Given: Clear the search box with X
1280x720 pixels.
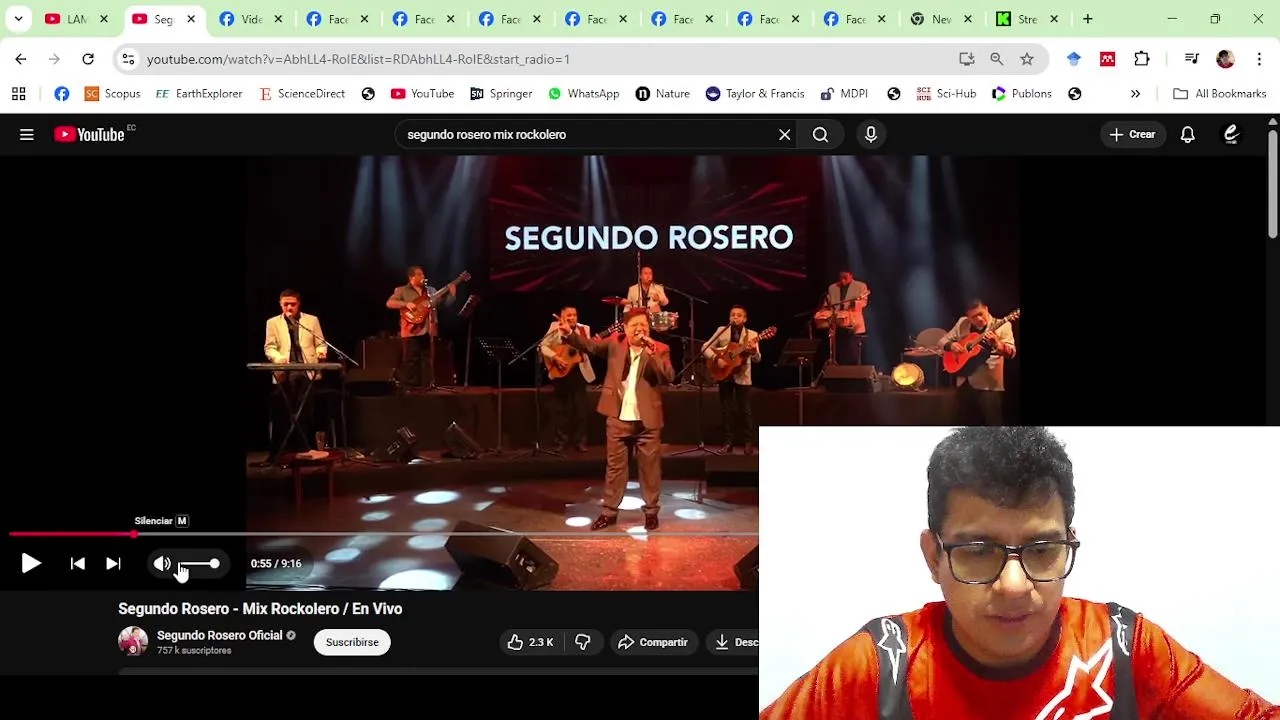Looking at the screenshot, I should 785,134.
